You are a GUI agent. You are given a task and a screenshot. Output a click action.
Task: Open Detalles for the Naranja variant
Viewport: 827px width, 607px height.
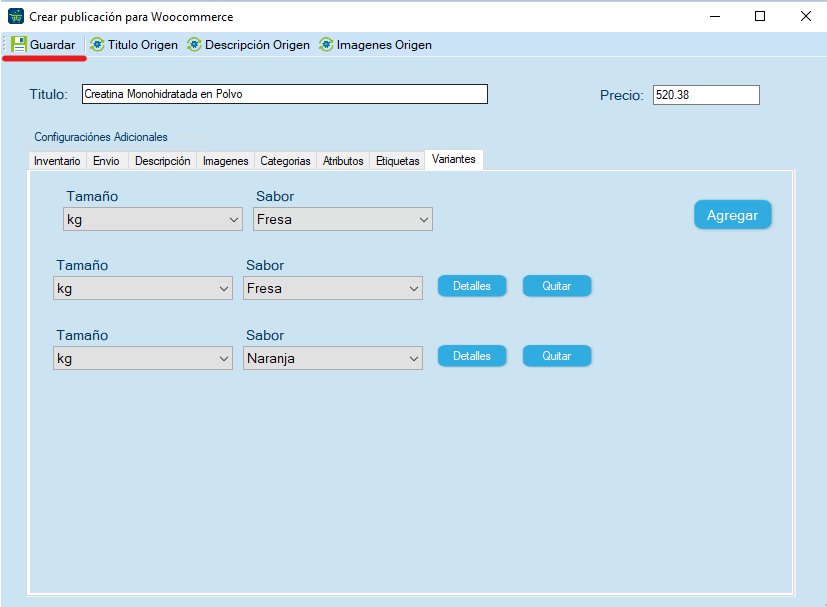tap(472, 356)
